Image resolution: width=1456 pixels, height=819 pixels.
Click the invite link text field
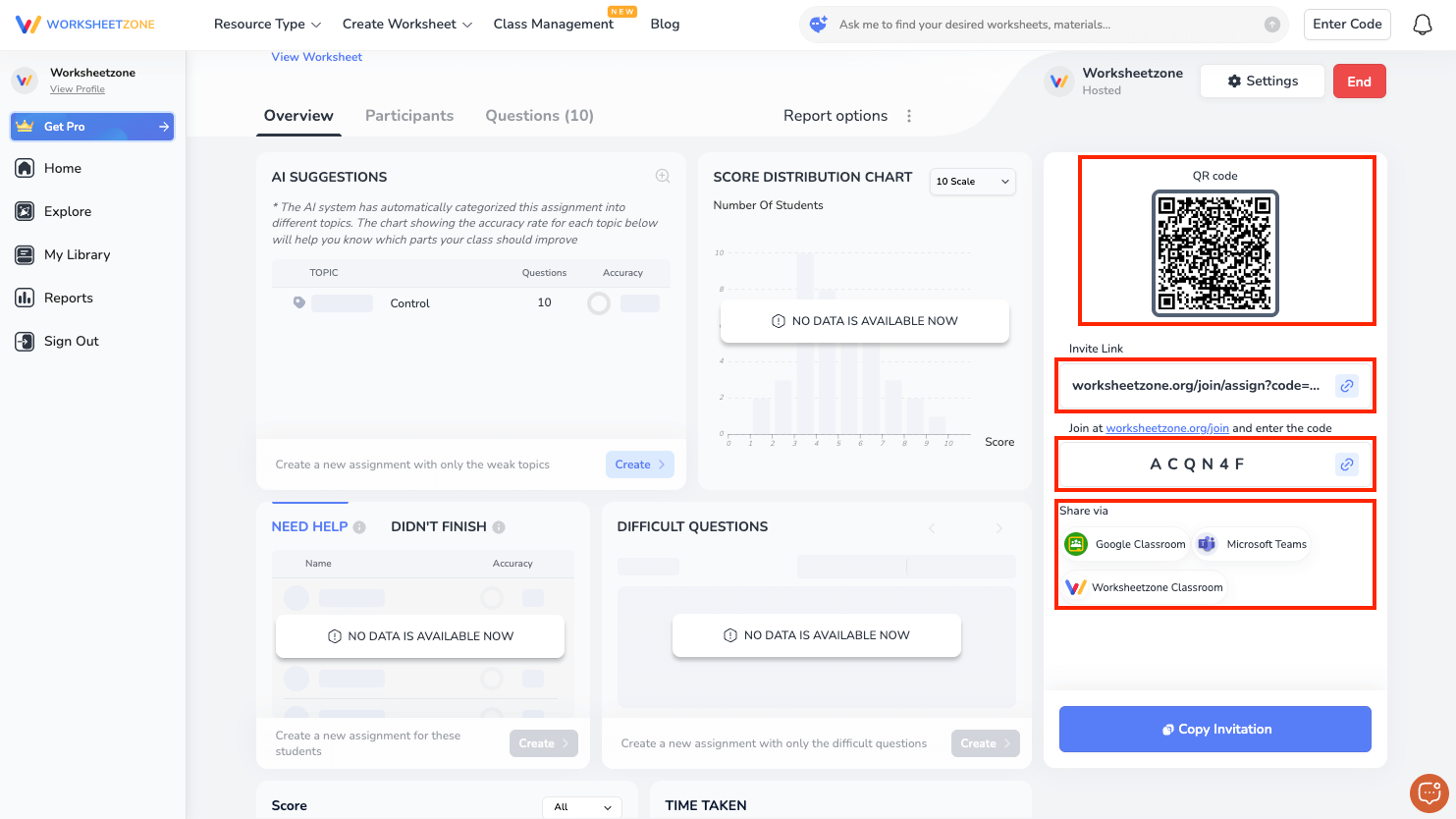pyautogui.click(x=1215, y=386)
